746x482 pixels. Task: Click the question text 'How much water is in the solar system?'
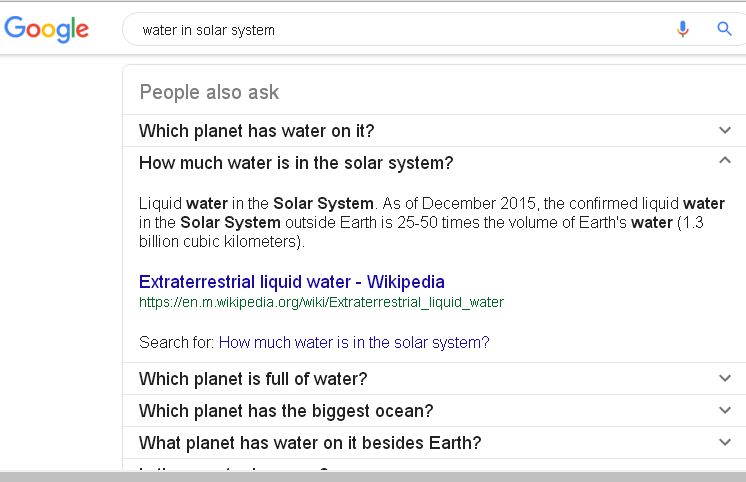296,163
